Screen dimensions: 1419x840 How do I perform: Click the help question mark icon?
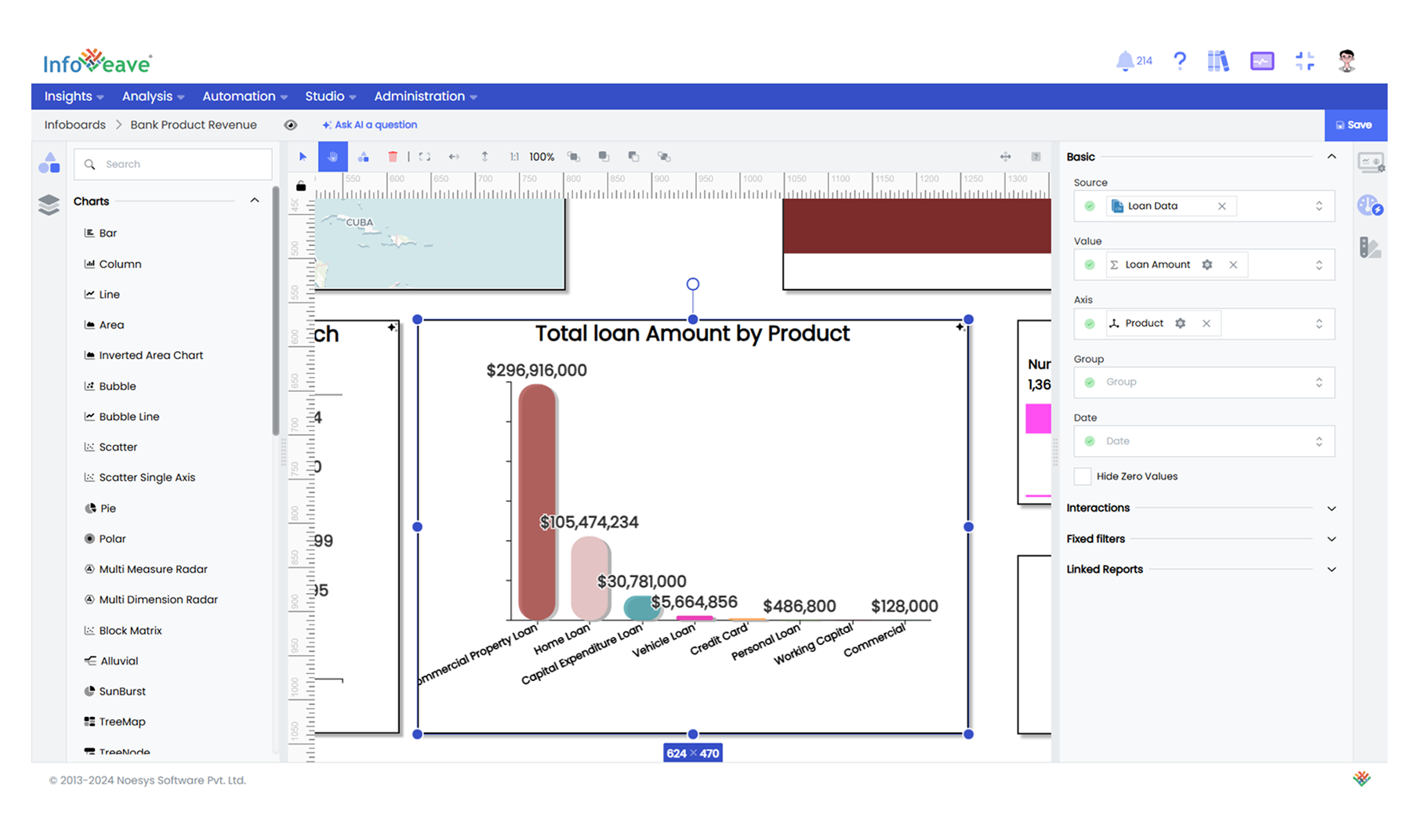(1180, 60)
